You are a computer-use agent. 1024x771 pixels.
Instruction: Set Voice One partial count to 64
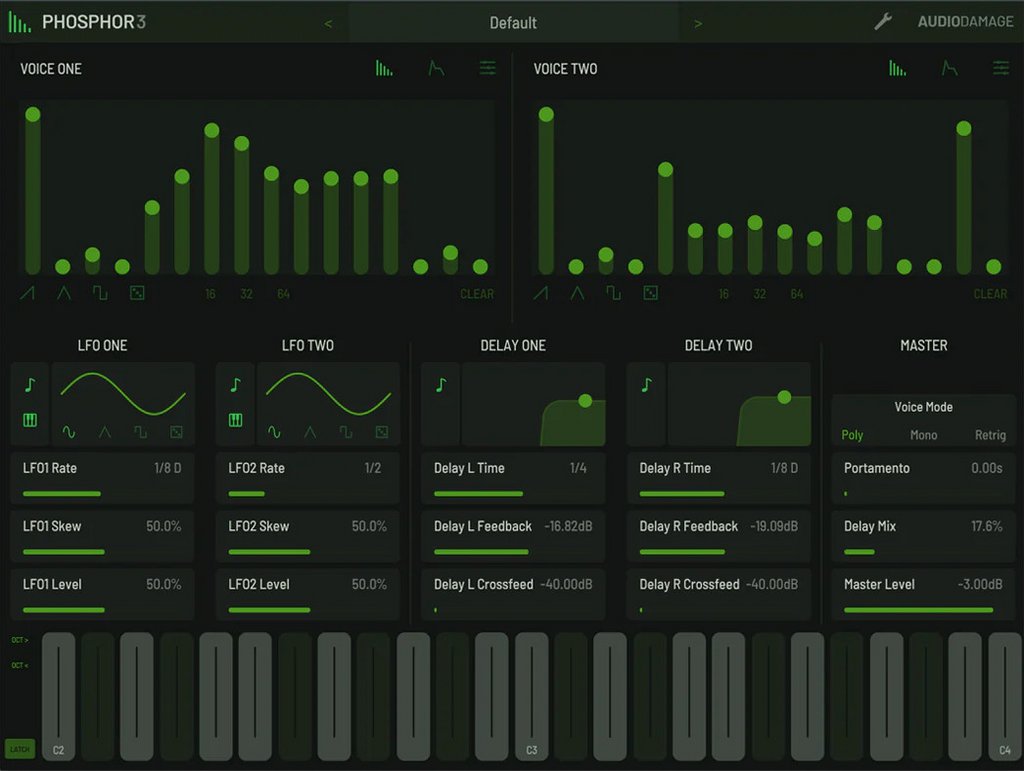coord(283,294)
